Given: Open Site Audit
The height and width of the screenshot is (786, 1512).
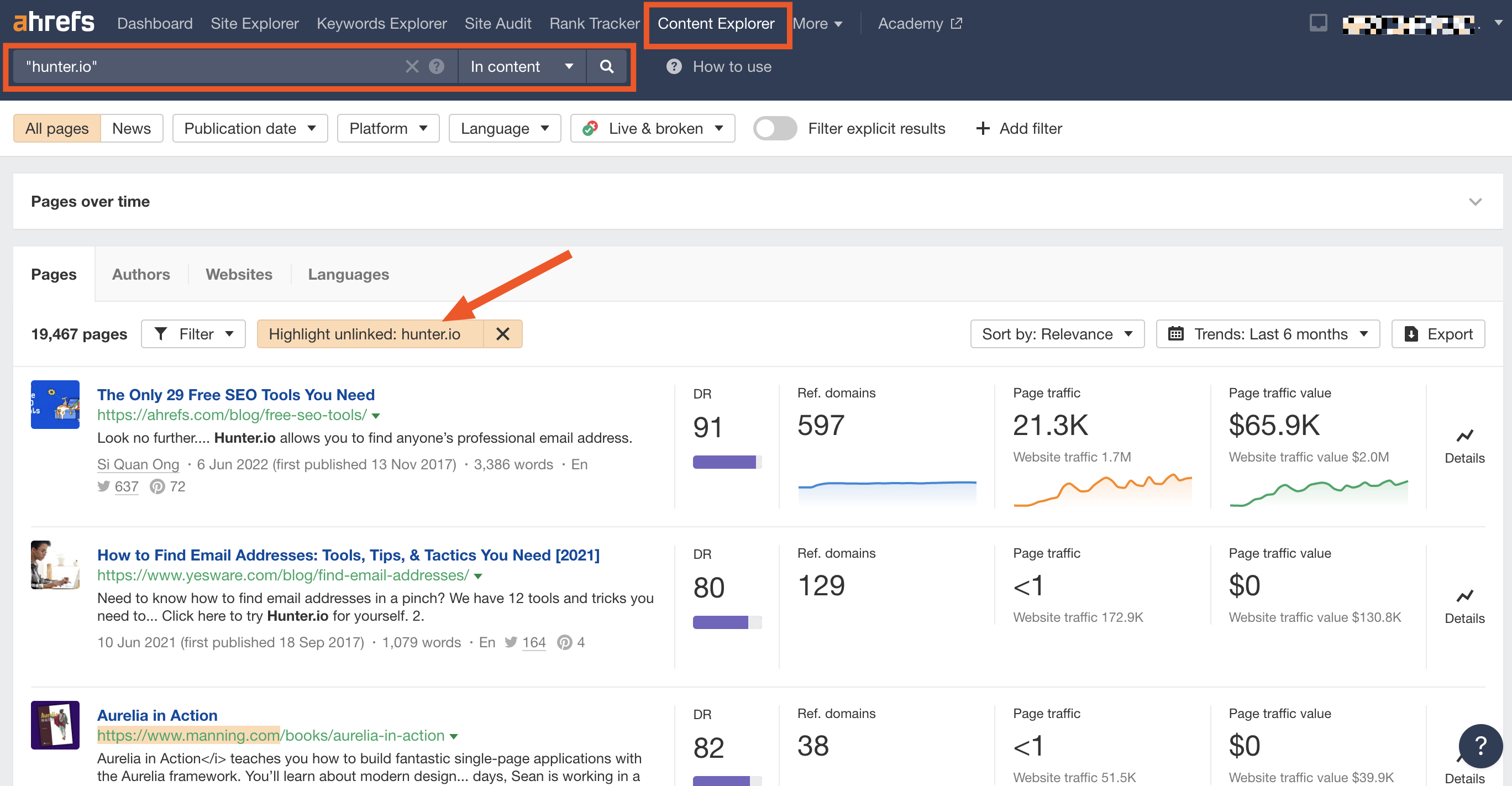Looking at the screenshot, I should click(x=498, y=23).
